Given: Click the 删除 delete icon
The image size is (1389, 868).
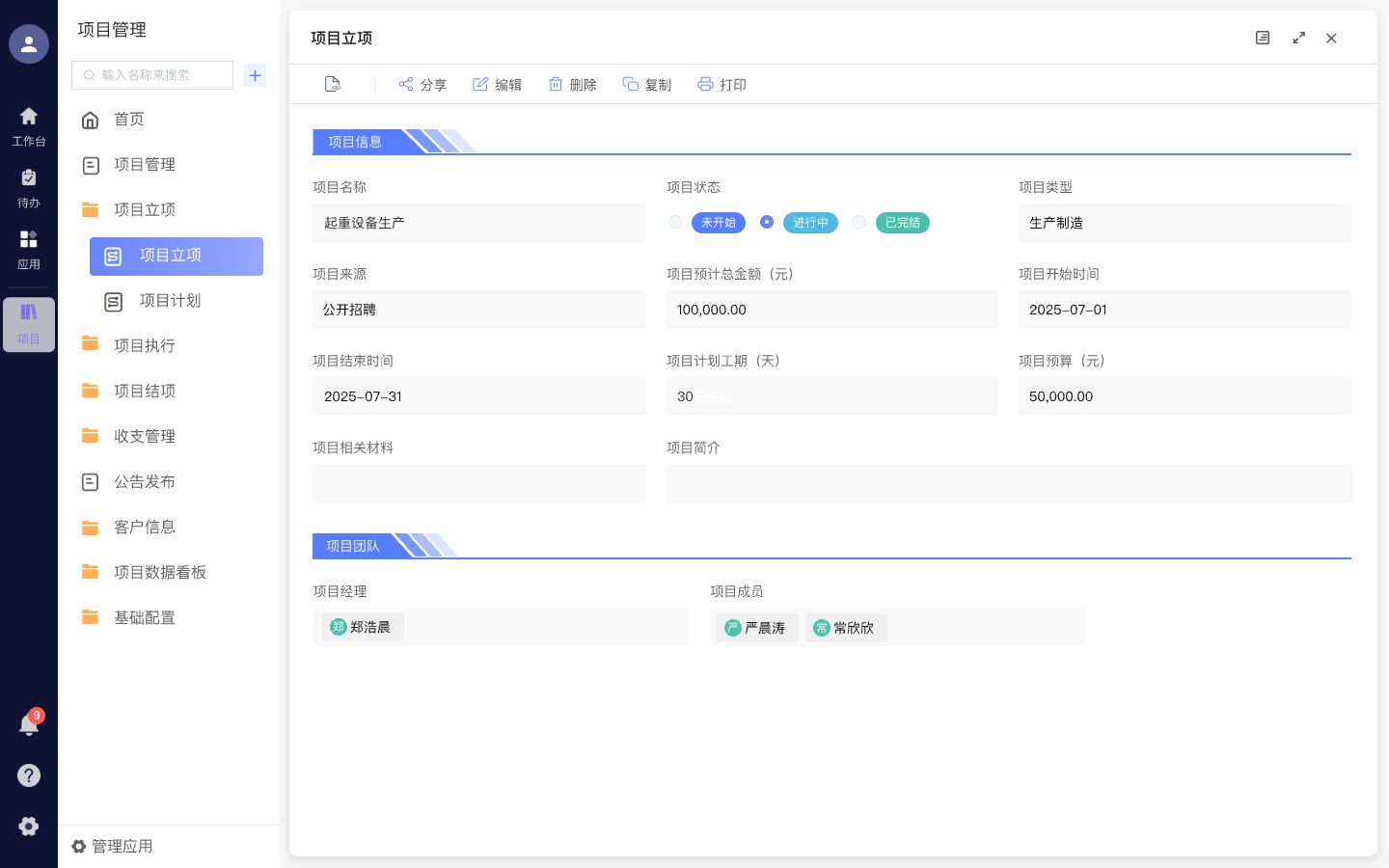Looking at the screenshot, I should point(554,84).
